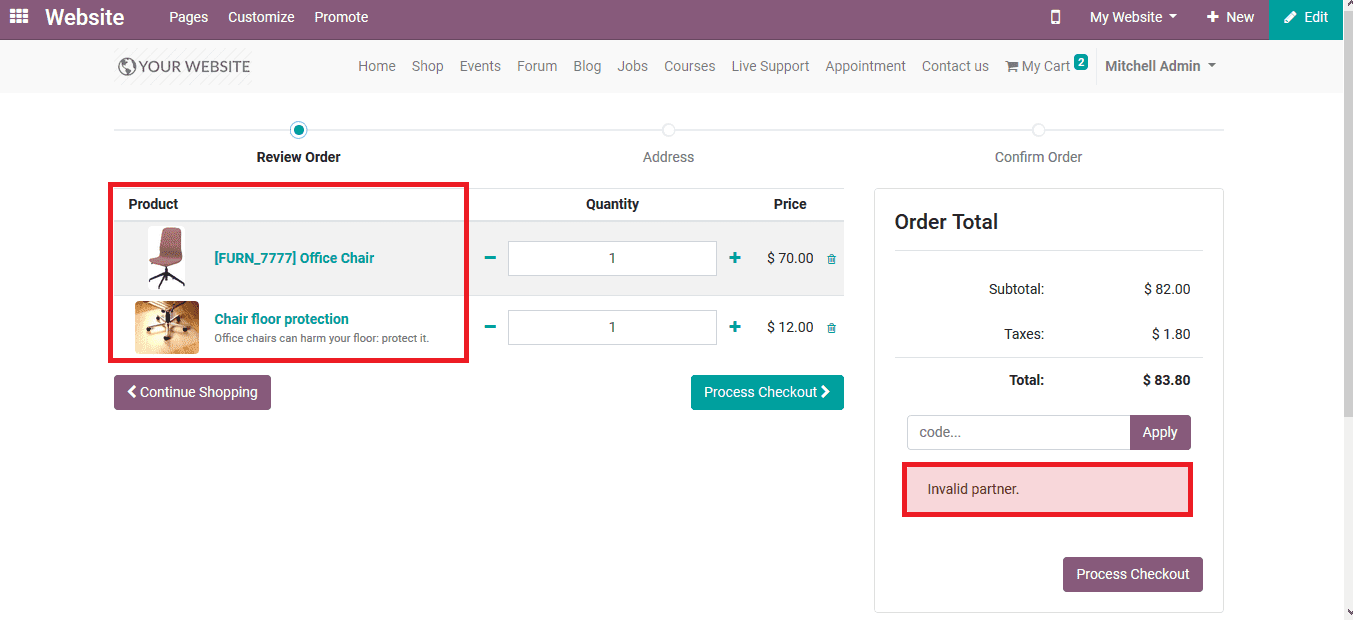Click the teal Process Checkout button

tap(767, 392)
